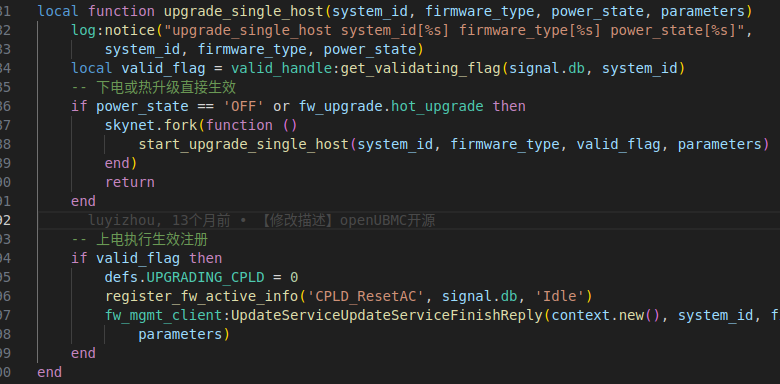Click the 'CPLD_ResetAC' string

[366, 296]
